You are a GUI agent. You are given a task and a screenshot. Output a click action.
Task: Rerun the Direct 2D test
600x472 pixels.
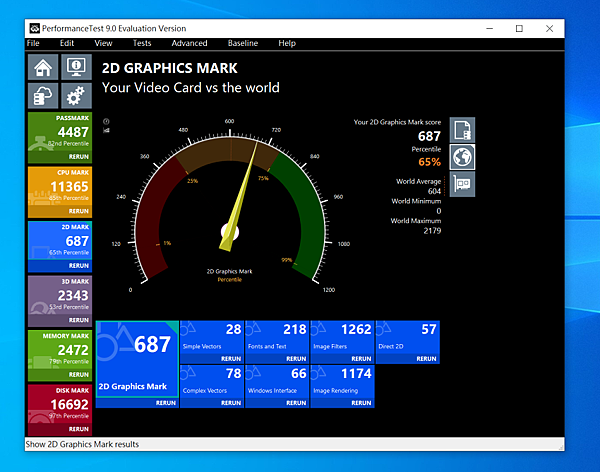pyautogui.click(x=426, y=359)
